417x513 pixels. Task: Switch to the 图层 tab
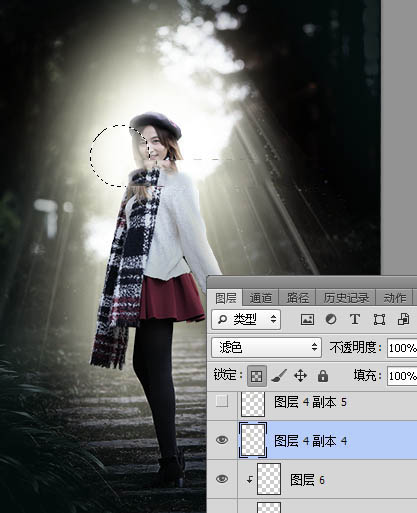coord(226,298)
